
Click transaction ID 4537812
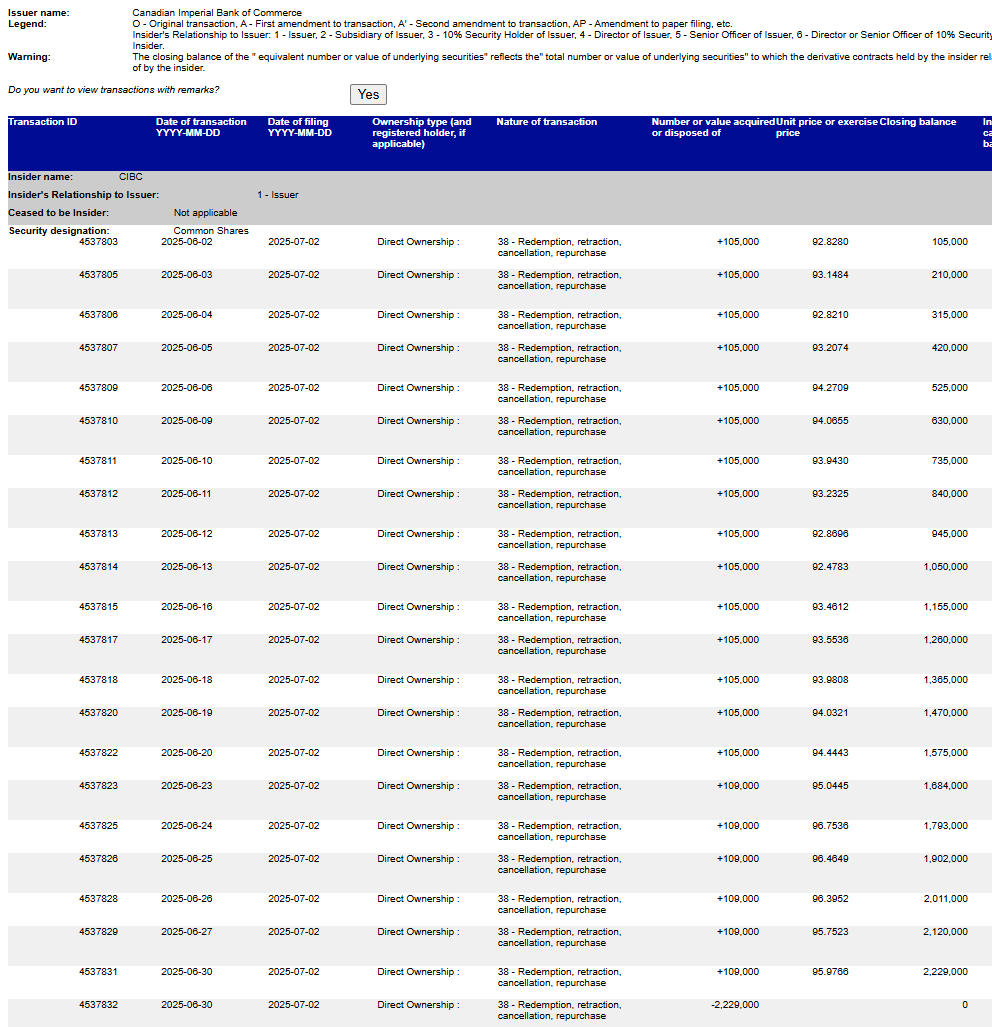[98, 493]
